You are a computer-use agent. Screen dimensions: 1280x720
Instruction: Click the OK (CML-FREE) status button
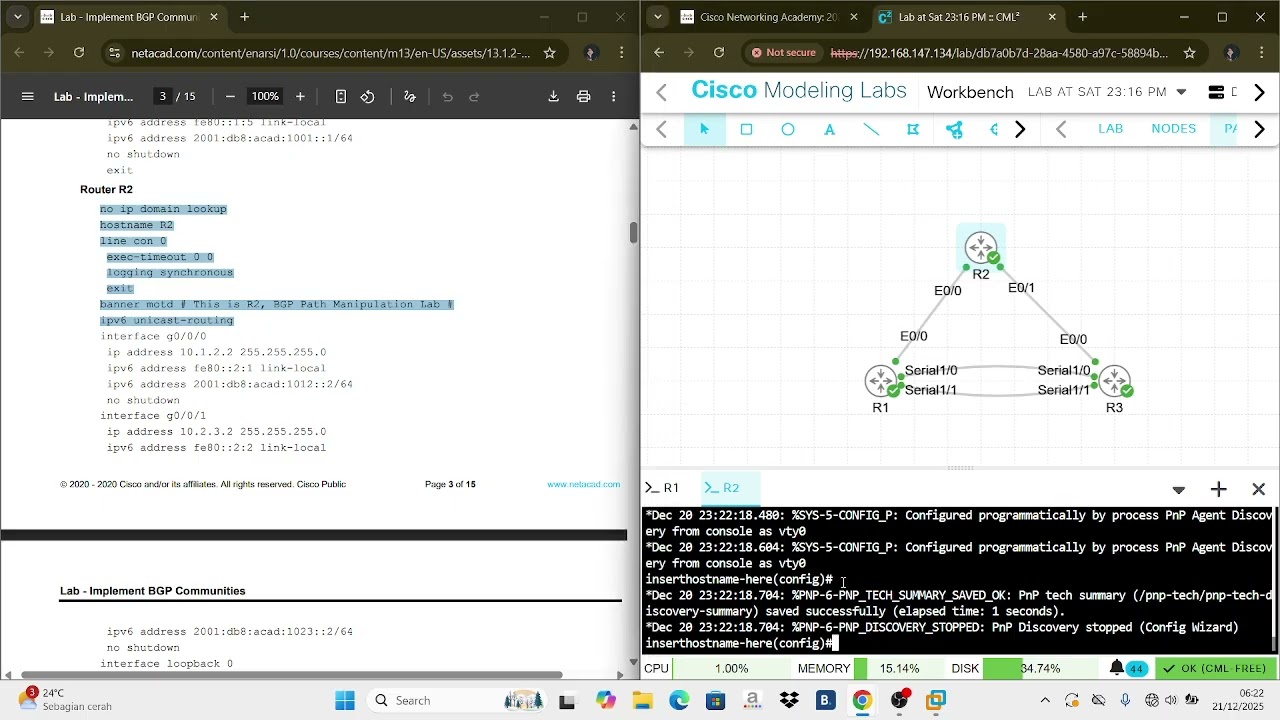(1216, 668)
